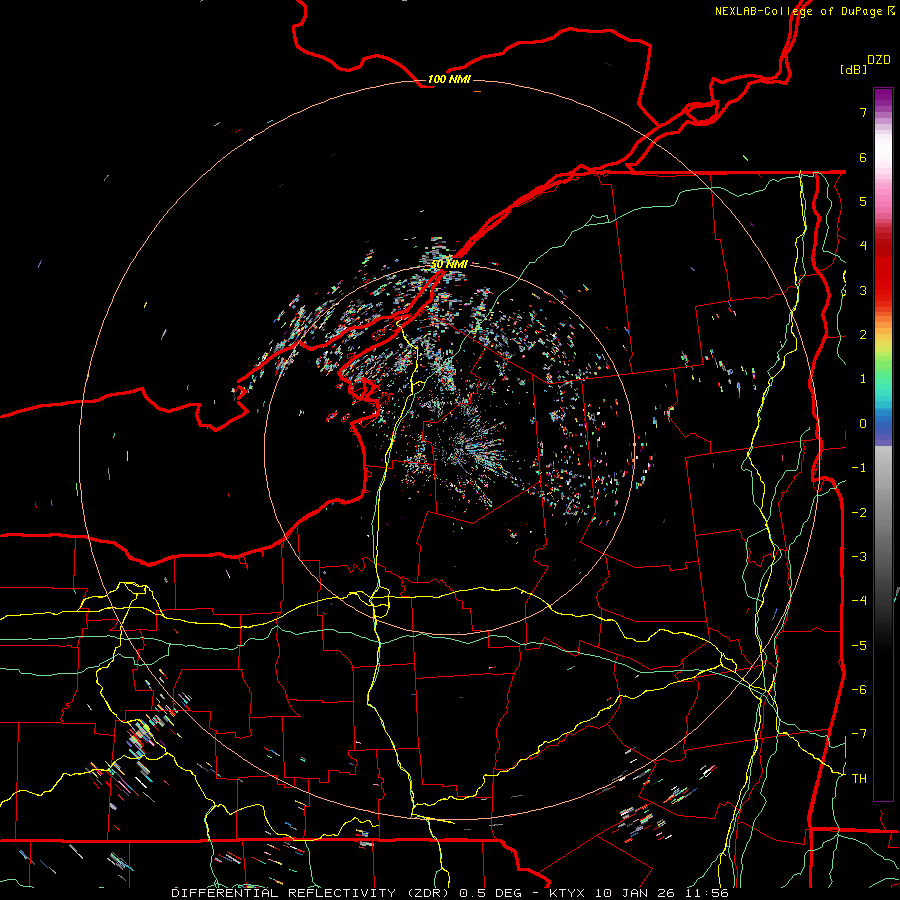The width and height of the screenshot is (900, 900).
Task: Click the 100 NMI range ring label
Action: click(x=449, y=79)
